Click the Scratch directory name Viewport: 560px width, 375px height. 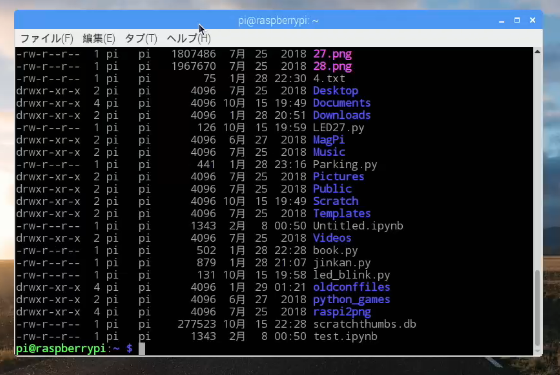pyautogui.click(x=336, y=201)
